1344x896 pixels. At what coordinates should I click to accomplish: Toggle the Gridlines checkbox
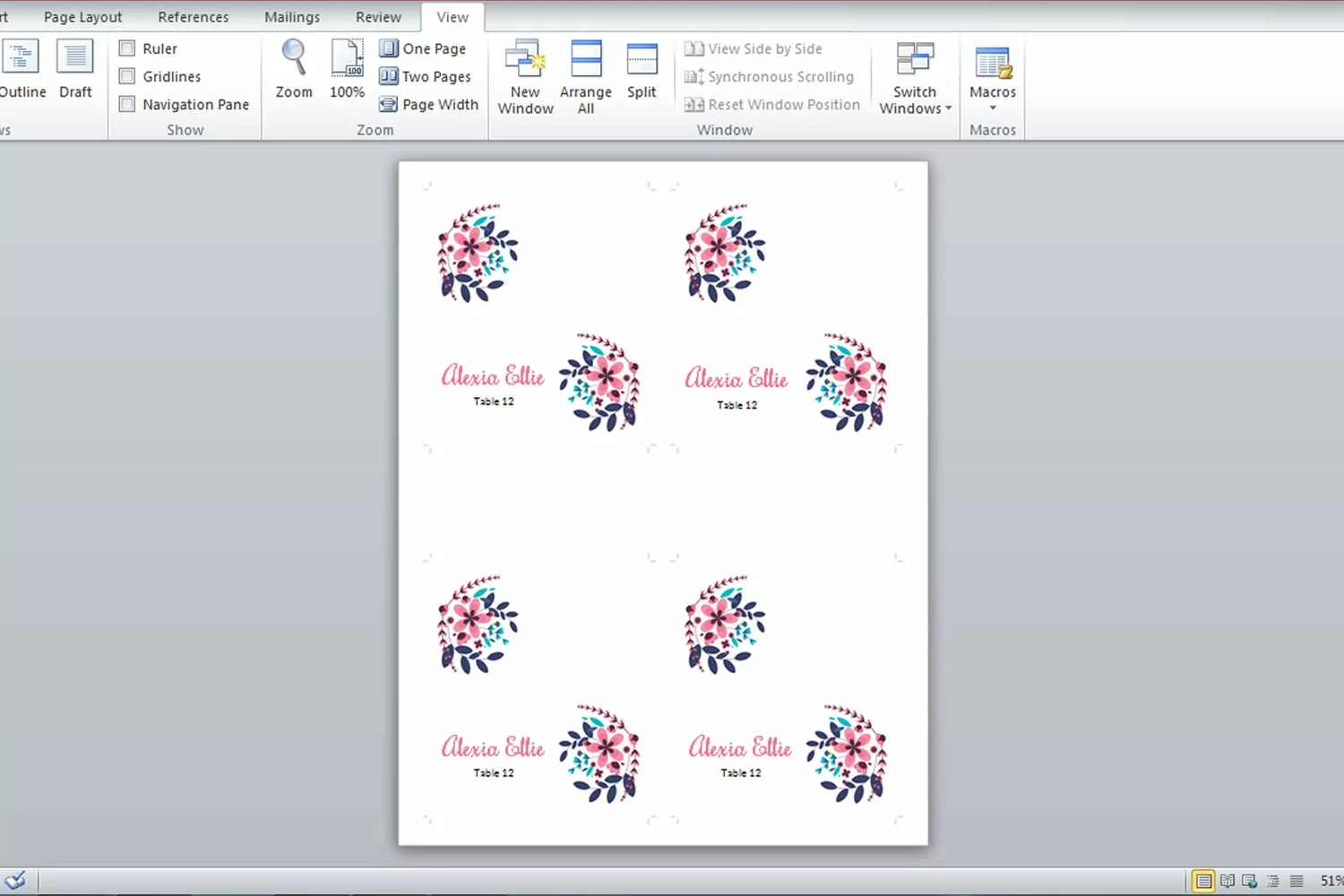127,76
